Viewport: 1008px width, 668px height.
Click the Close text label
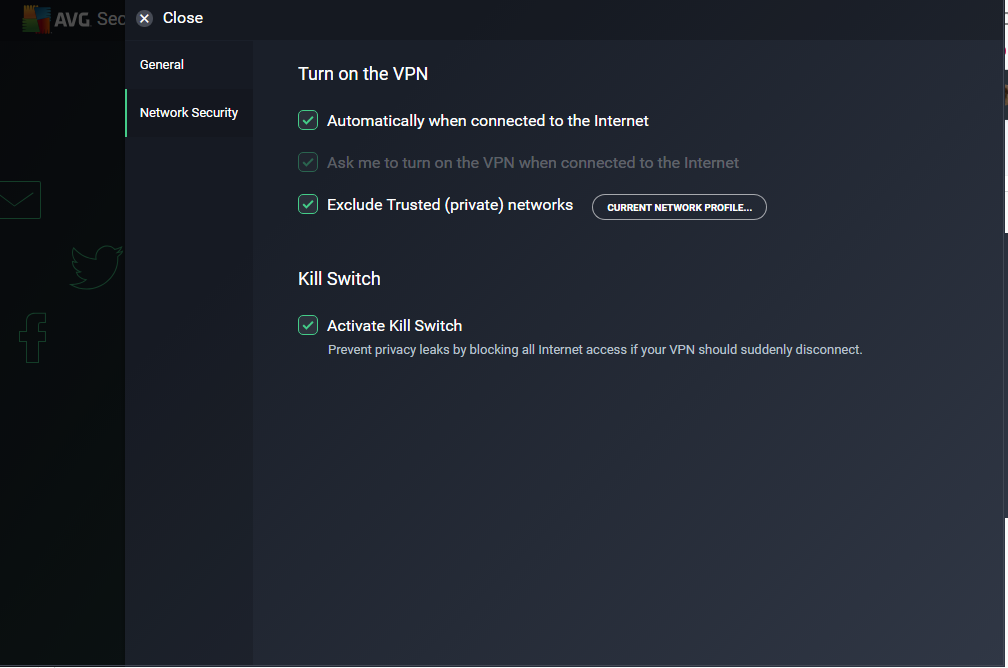(183, 18)
